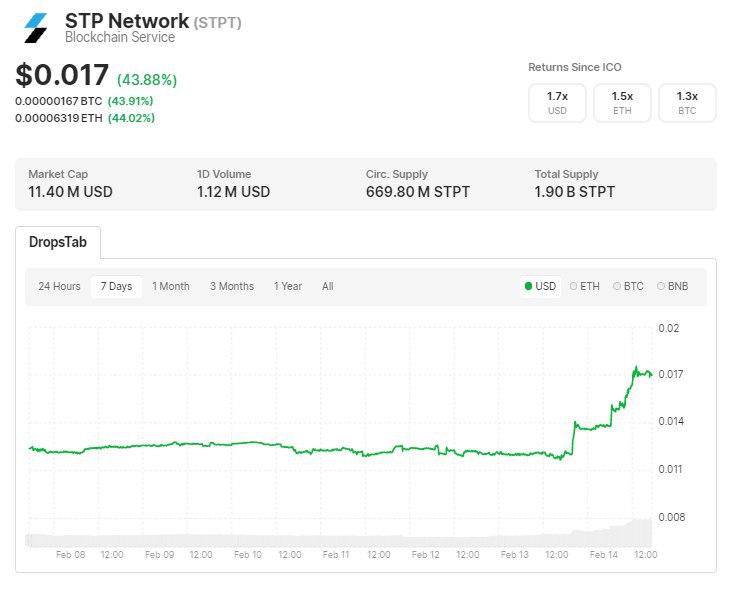The height and width of the screenshot is (592, 733).
Task: Click the Feb 09 x-axis date label
Action: [x=159, y=555]
